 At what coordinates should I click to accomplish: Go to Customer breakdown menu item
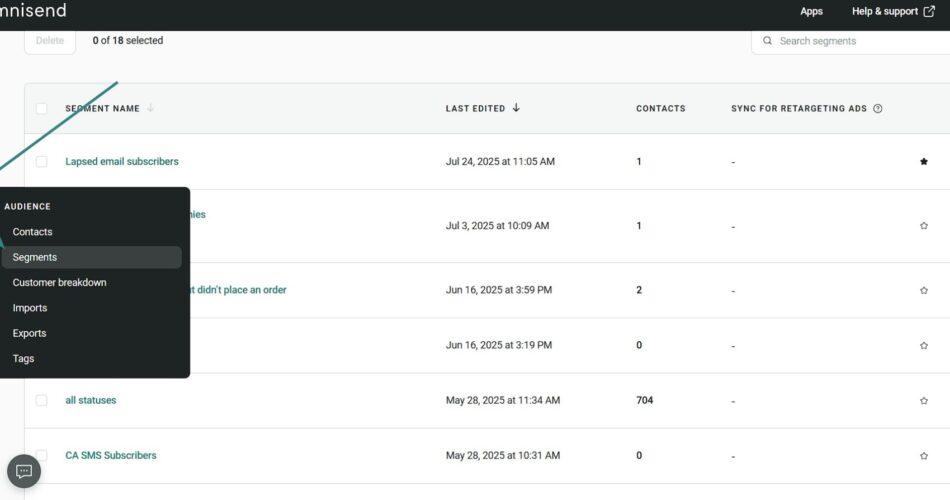pos(59,283)
